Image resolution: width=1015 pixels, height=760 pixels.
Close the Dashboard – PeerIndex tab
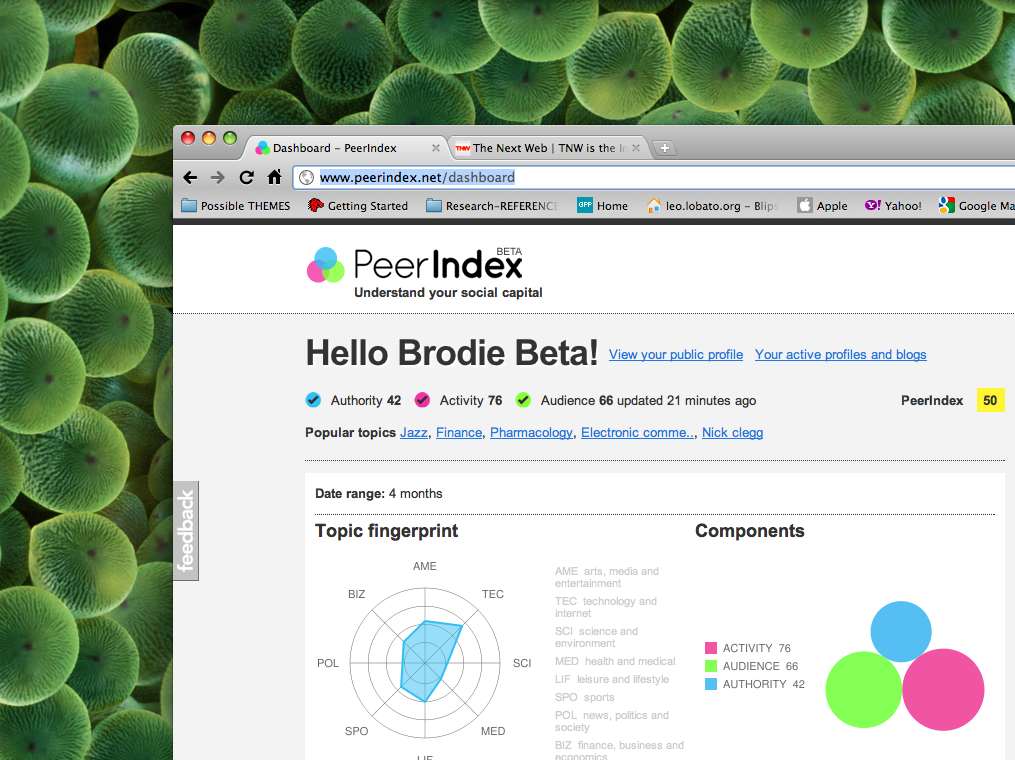coord(436,148)
